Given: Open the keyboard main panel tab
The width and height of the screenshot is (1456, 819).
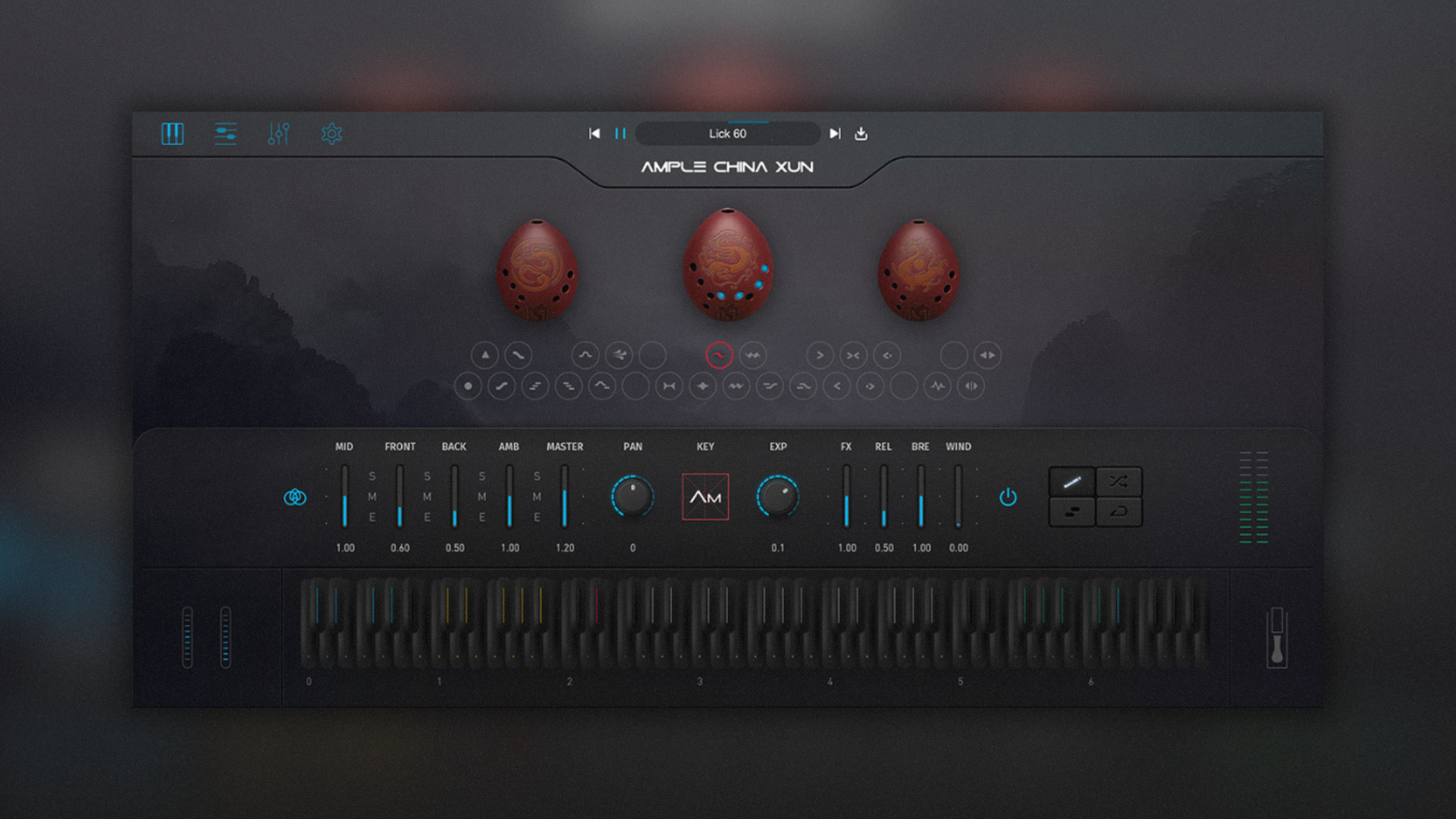Looking at the screenshot, I should pos(172,134).
